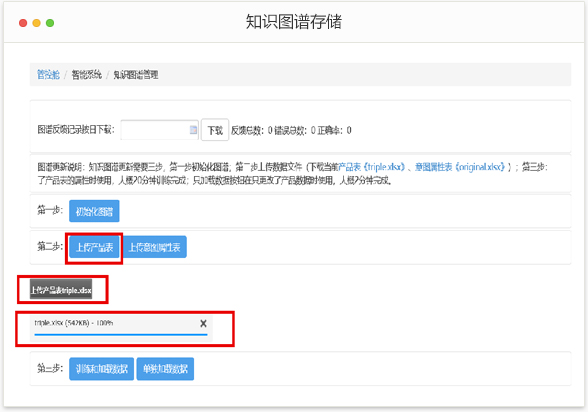Image resolution: width=588 pixels, height=412 pixels.
Task: Click the 反馈总数 statistics text
Action: 251,130
